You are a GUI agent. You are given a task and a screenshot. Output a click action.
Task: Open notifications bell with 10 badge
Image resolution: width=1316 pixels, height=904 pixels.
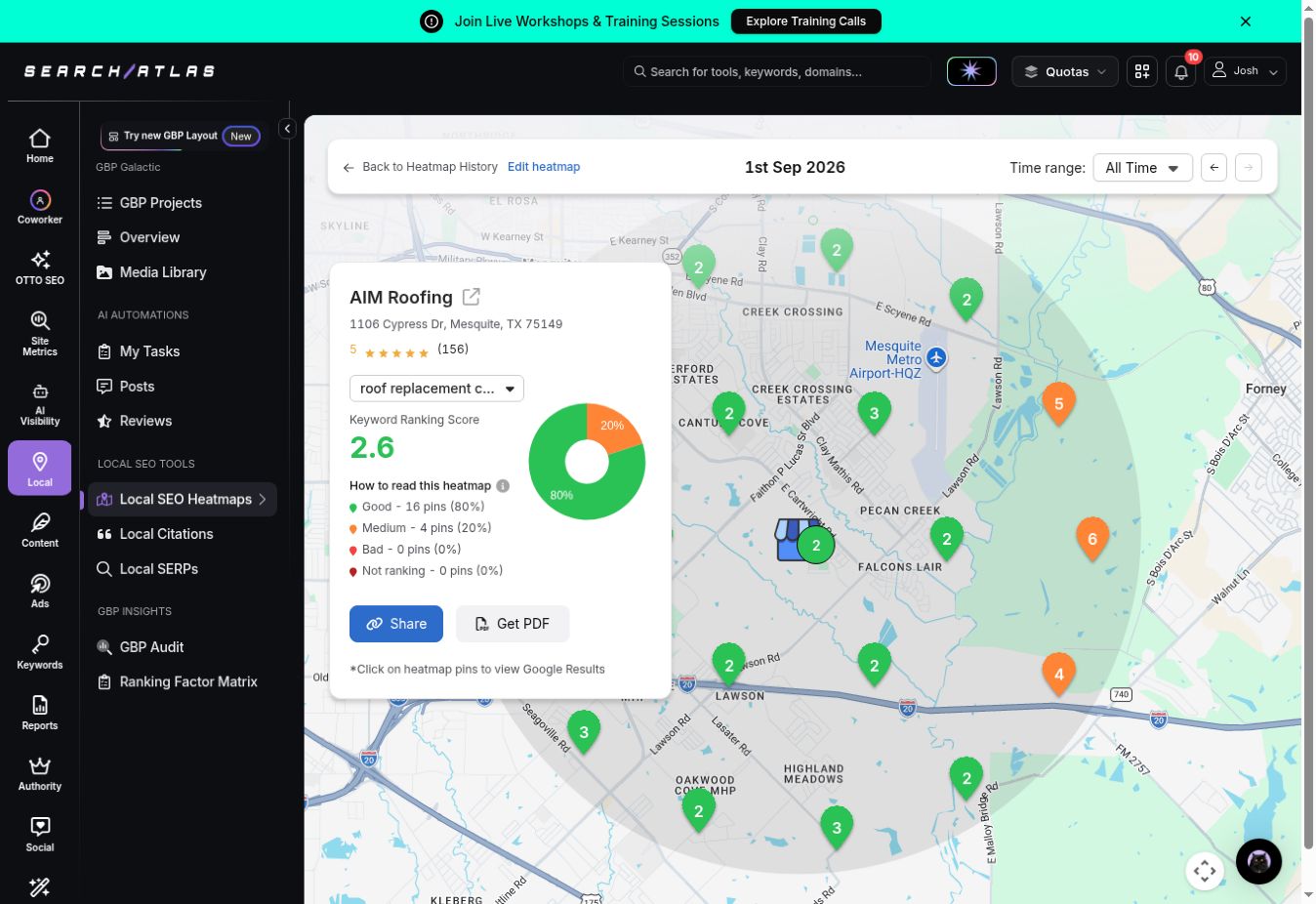pyautogui.click(x=1181, y=71)
